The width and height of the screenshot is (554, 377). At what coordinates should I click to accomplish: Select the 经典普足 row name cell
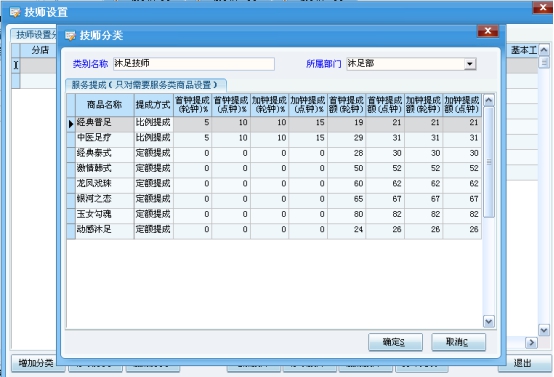[105, 123]
